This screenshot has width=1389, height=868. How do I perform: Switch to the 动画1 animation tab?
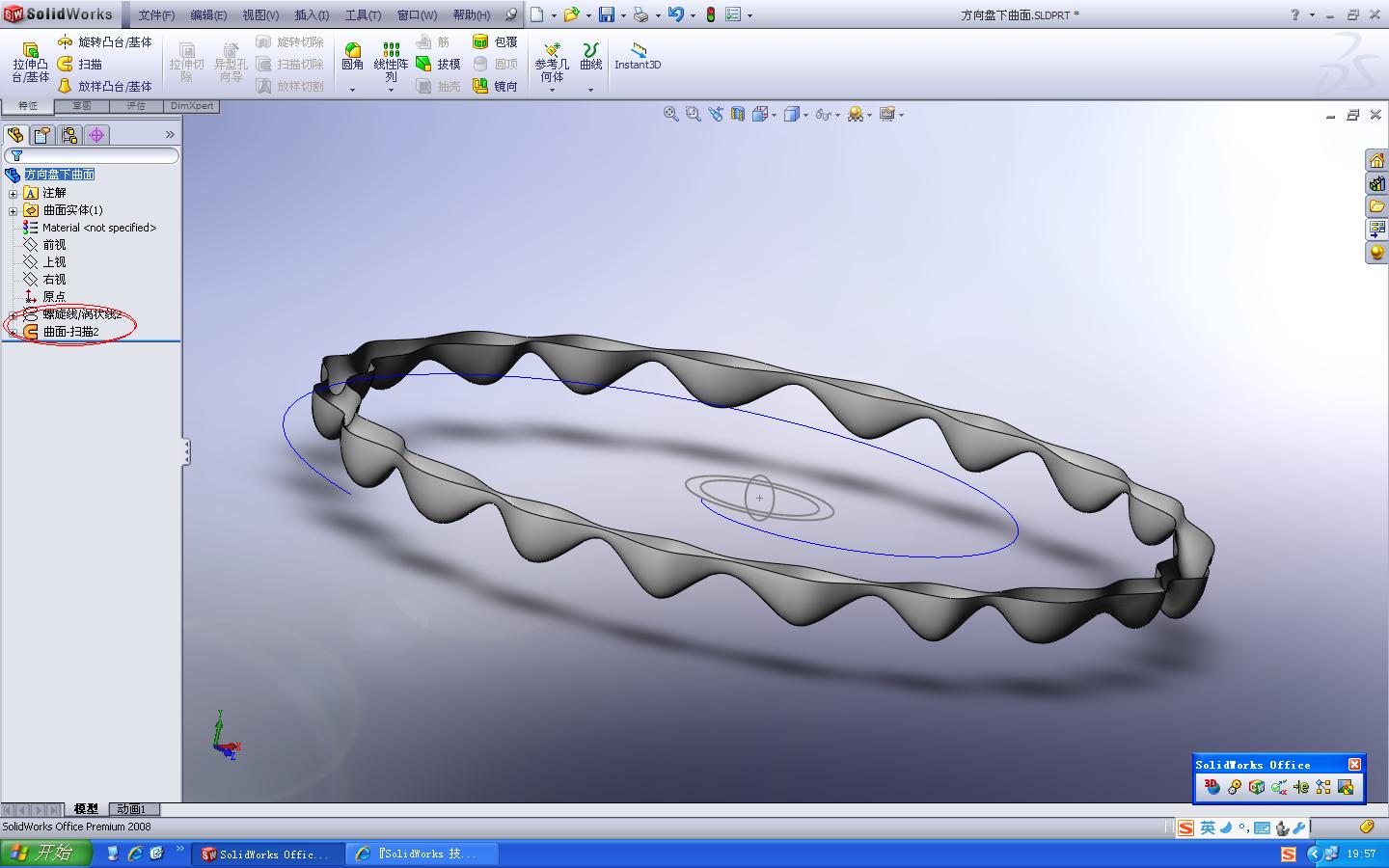point(132,809)
